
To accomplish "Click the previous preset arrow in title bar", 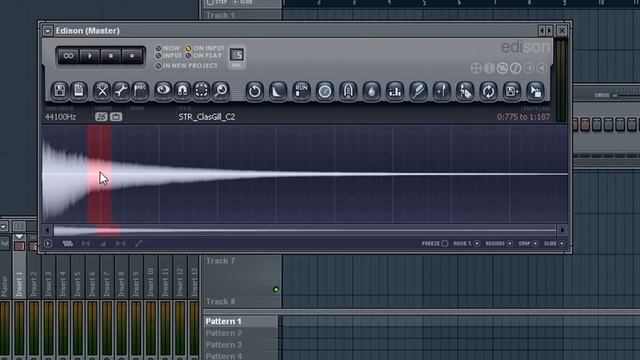I will pyautogui.click(x=542, y=31).
